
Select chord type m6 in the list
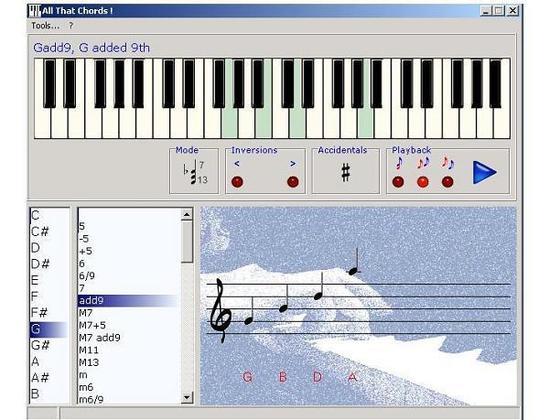pos(86,387)
